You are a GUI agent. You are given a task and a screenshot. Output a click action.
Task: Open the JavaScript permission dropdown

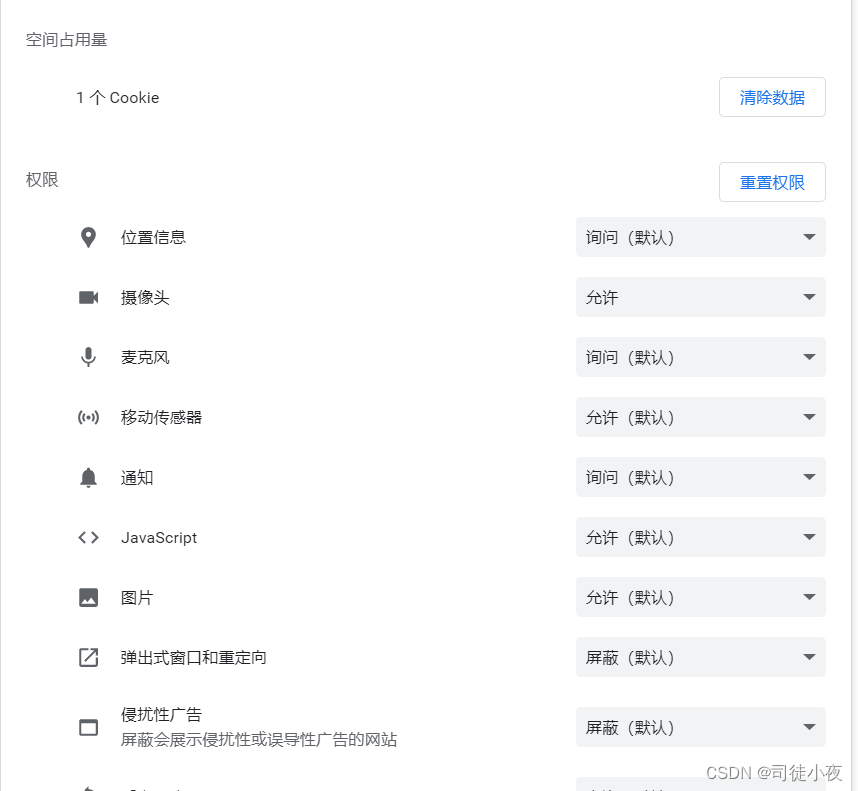pos(700,537)
